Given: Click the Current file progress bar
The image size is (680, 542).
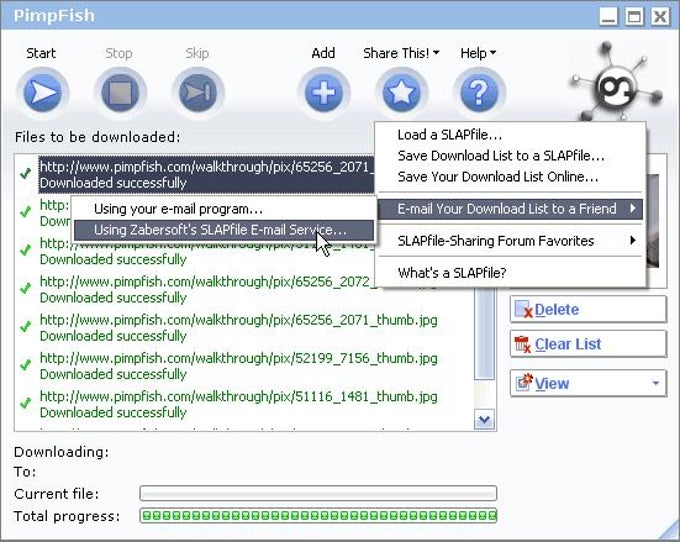Looking at the screenshot, I should click(x=318, y=493).
